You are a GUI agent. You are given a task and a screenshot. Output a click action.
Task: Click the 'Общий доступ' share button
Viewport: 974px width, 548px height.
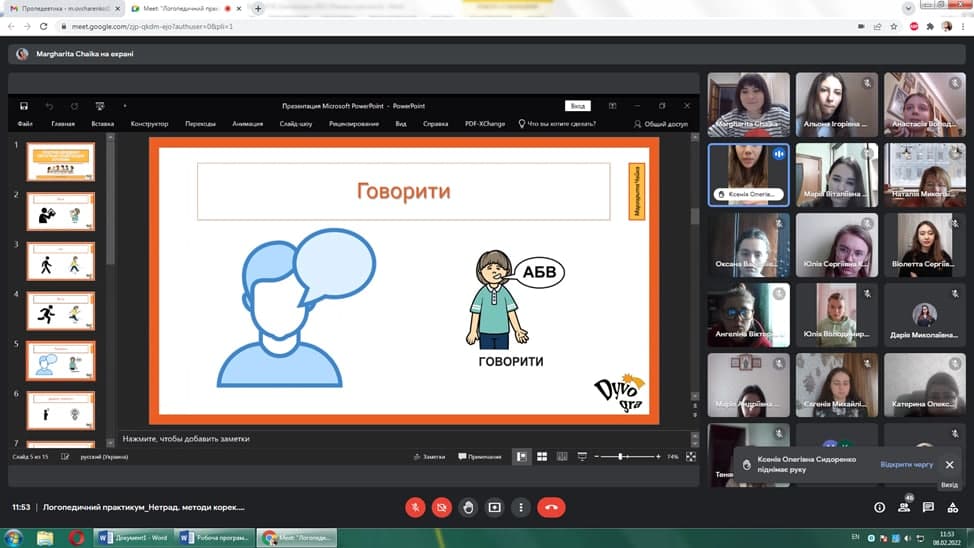661,124
